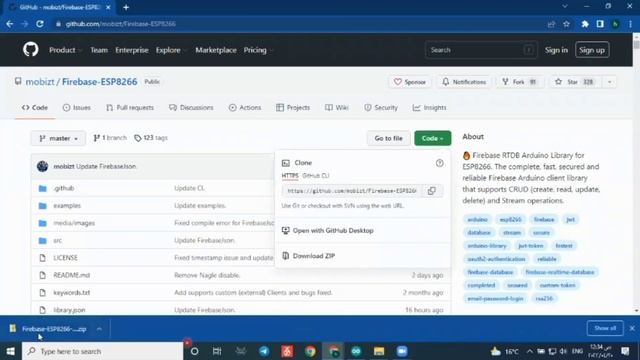Click the Sign in link

(x=556, y=50)
